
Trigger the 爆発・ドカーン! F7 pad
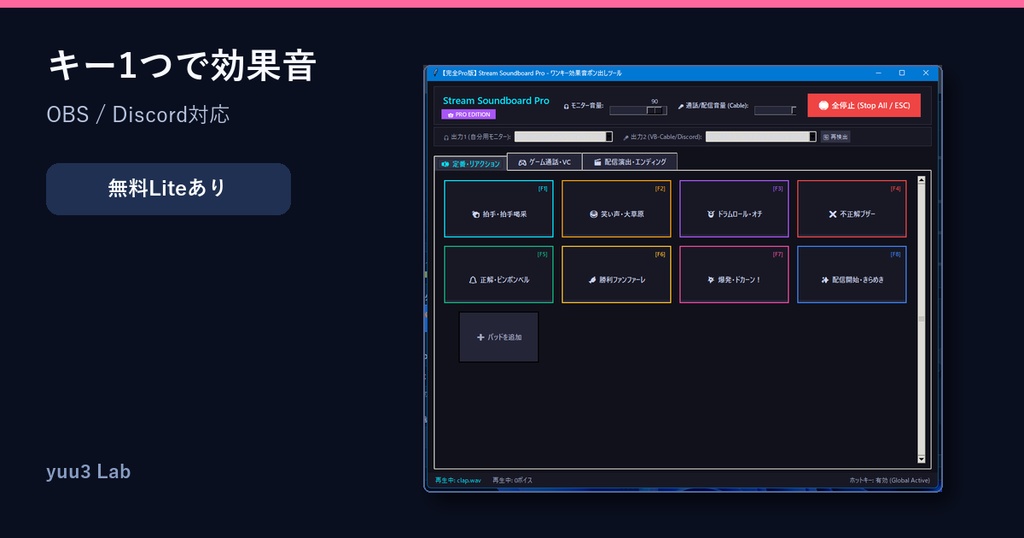(734, 274)
